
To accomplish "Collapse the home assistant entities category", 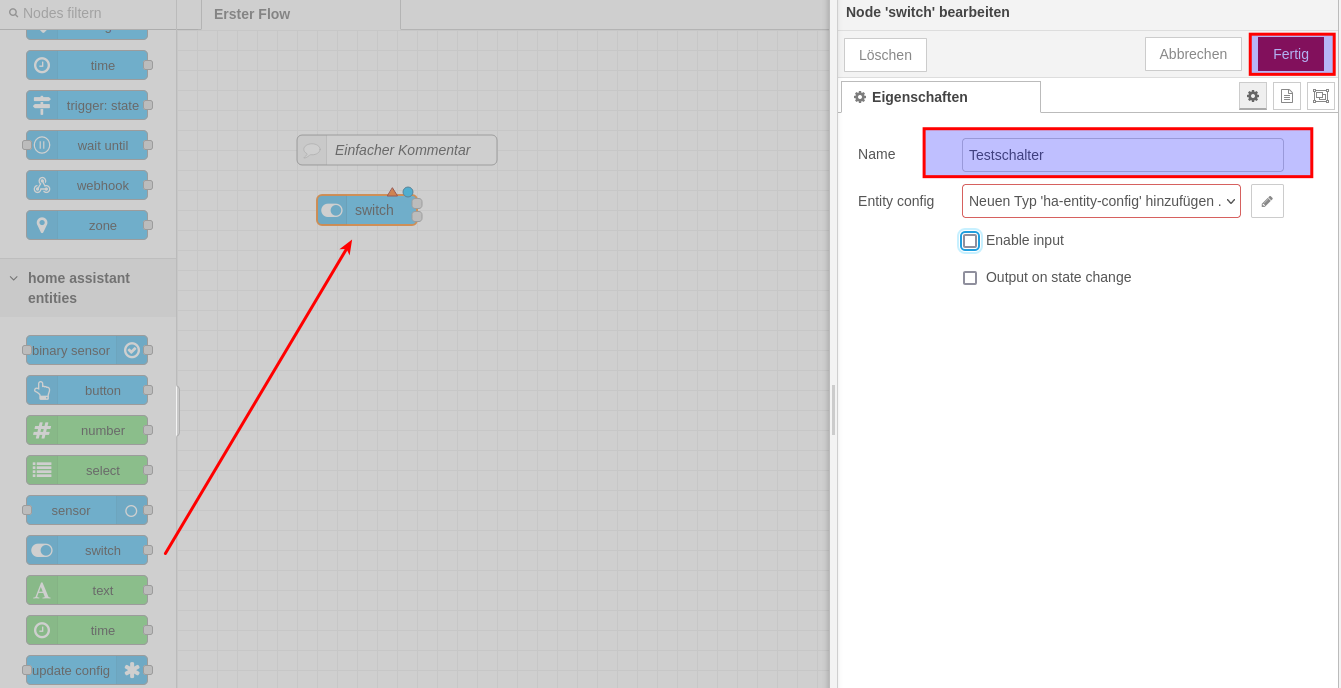I will [14, 278].
